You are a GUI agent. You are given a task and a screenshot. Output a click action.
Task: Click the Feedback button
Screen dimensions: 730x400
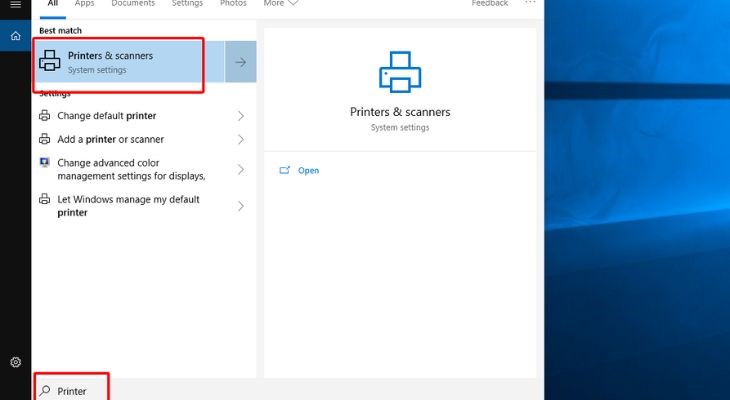490,4
